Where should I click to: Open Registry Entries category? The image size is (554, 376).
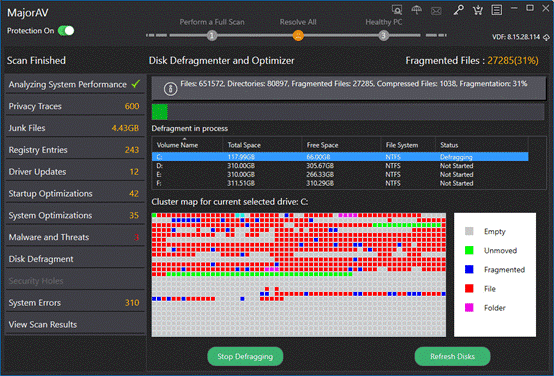point(75,150)
